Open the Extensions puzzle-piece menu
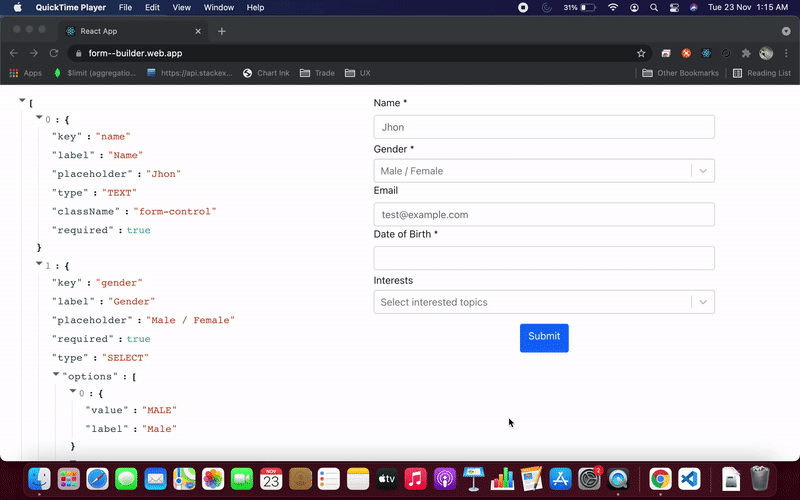The width and height of the screenshot is (800, 500). coord(746,53)
